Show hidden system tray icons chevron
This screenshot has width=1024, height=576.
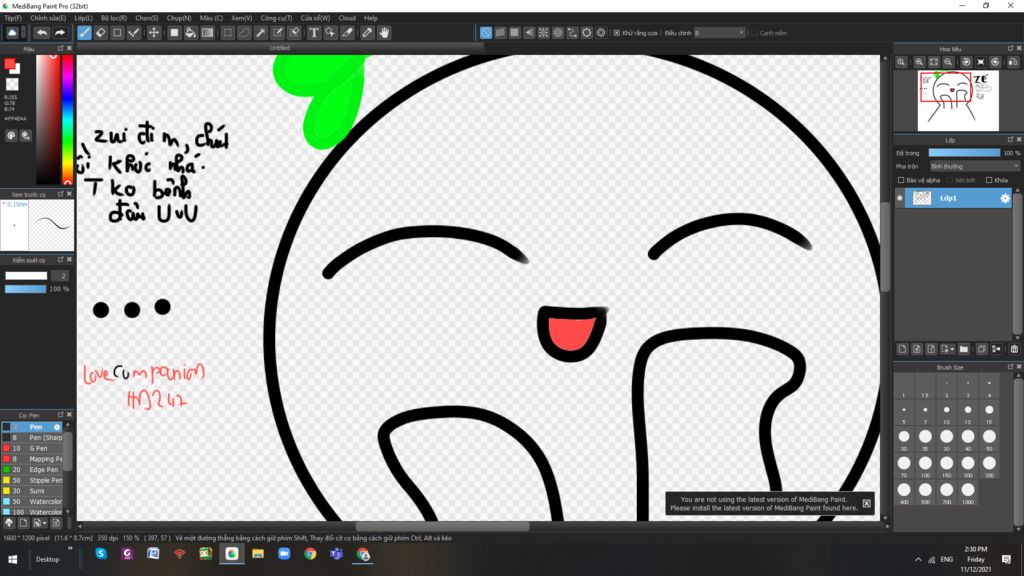coord(918,560)
